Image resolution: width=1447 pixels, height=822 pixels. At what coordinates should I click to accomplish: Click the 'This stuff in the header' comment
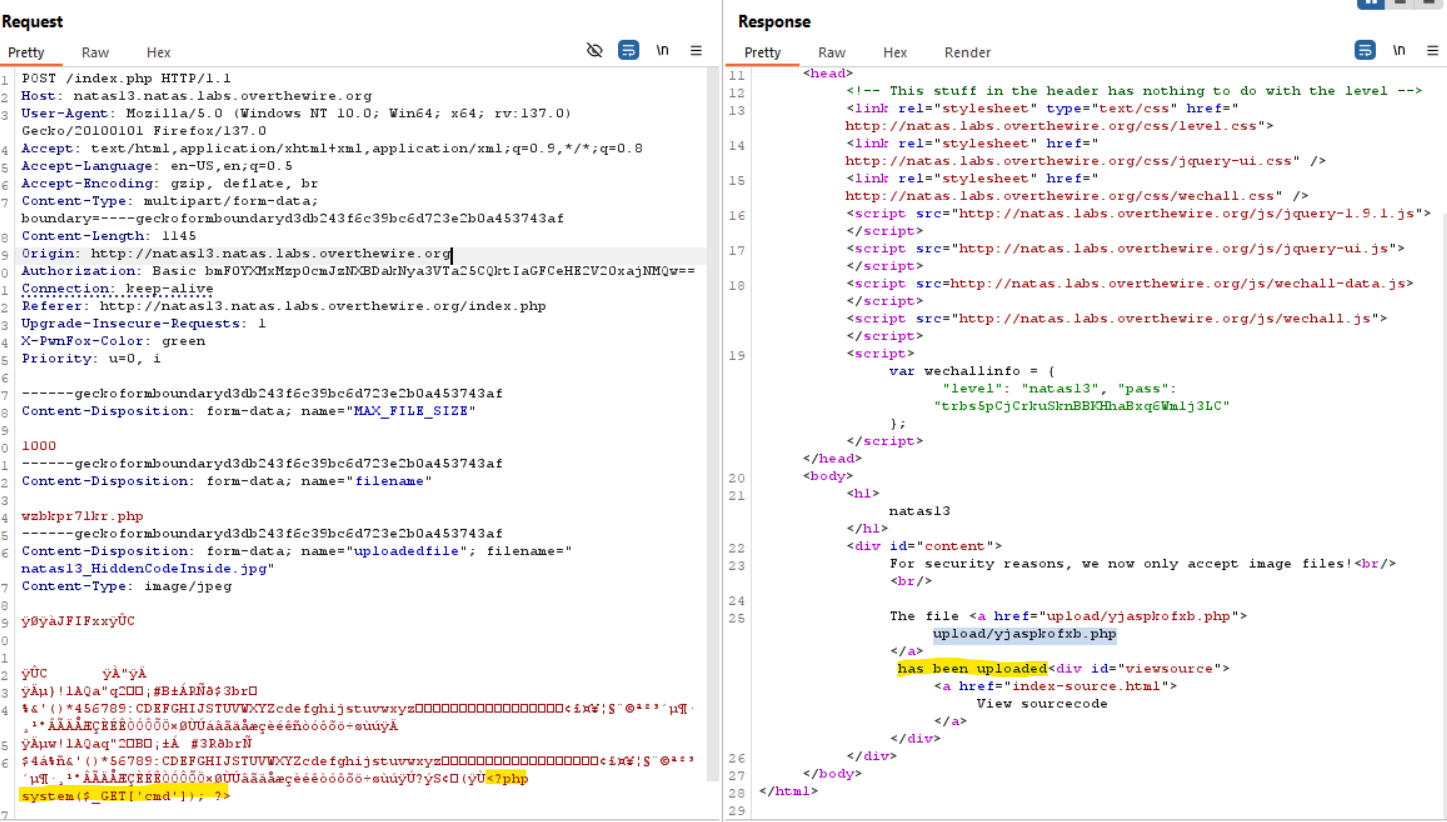[1133, 91]
